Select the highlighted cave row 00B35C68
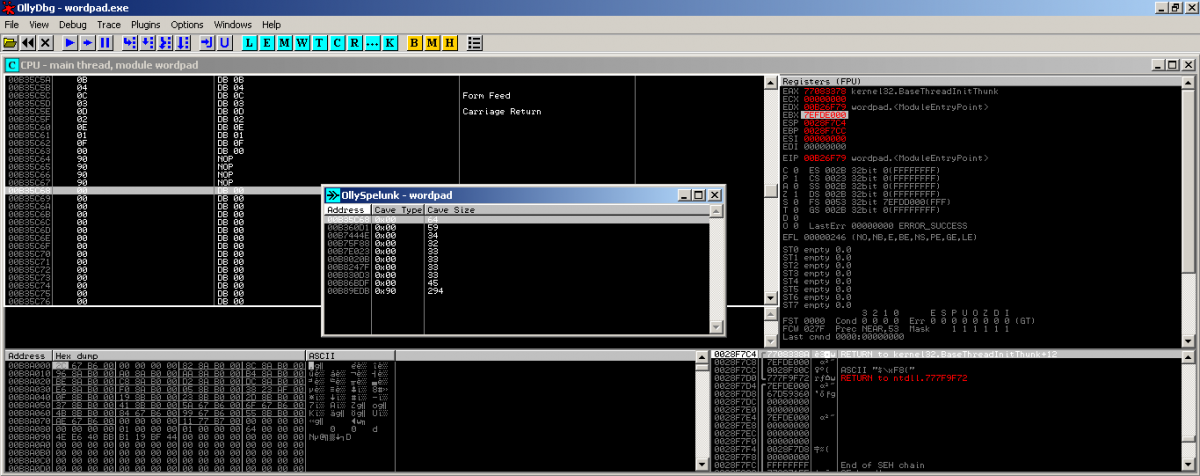 pos(516,219)
